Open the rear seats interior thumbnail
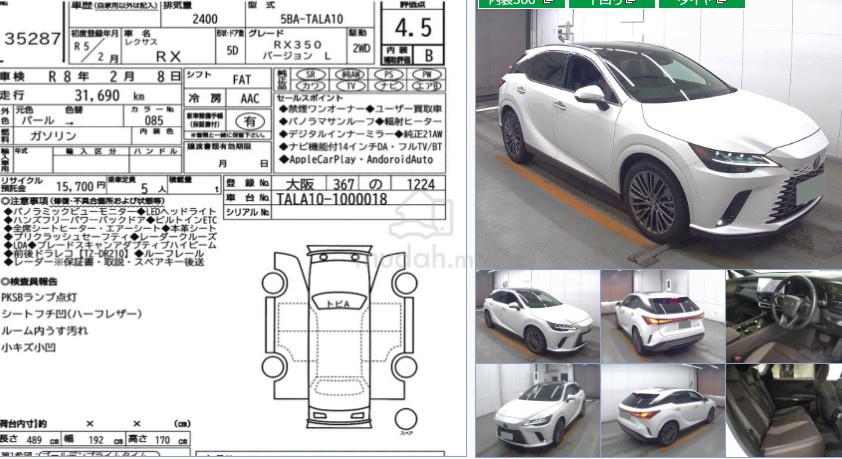This screenshot has width=842, height=459. 783,409
